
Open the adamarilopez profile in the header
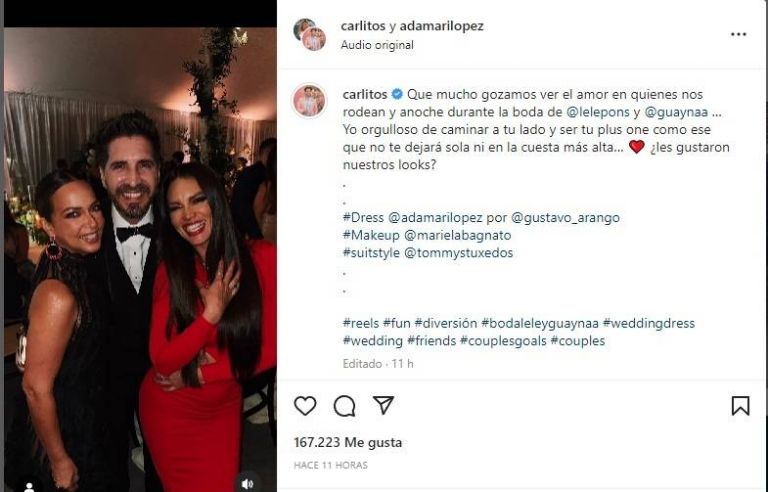coord(441,26)
